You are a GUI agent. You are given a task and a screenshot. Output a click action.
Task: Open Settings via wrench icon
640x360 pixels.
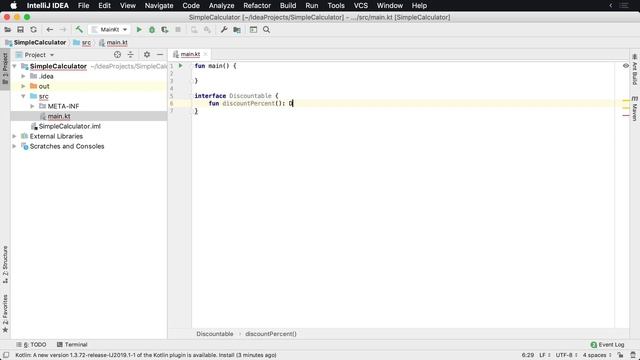[224, 30]
